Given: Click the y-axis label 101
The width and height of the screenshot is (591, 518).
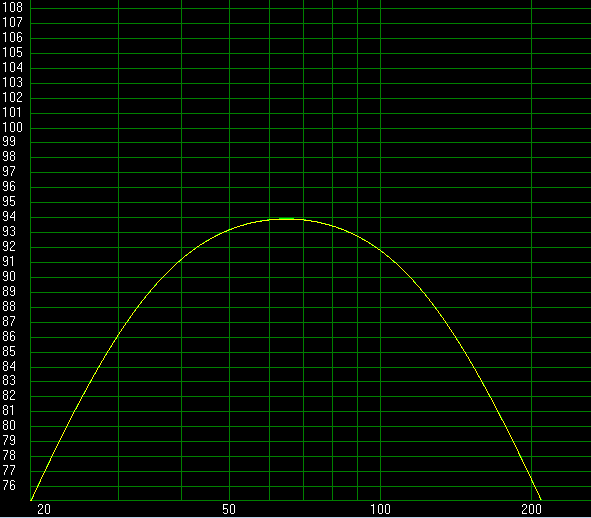Looking at the screenshot, I should click(12, 112).
